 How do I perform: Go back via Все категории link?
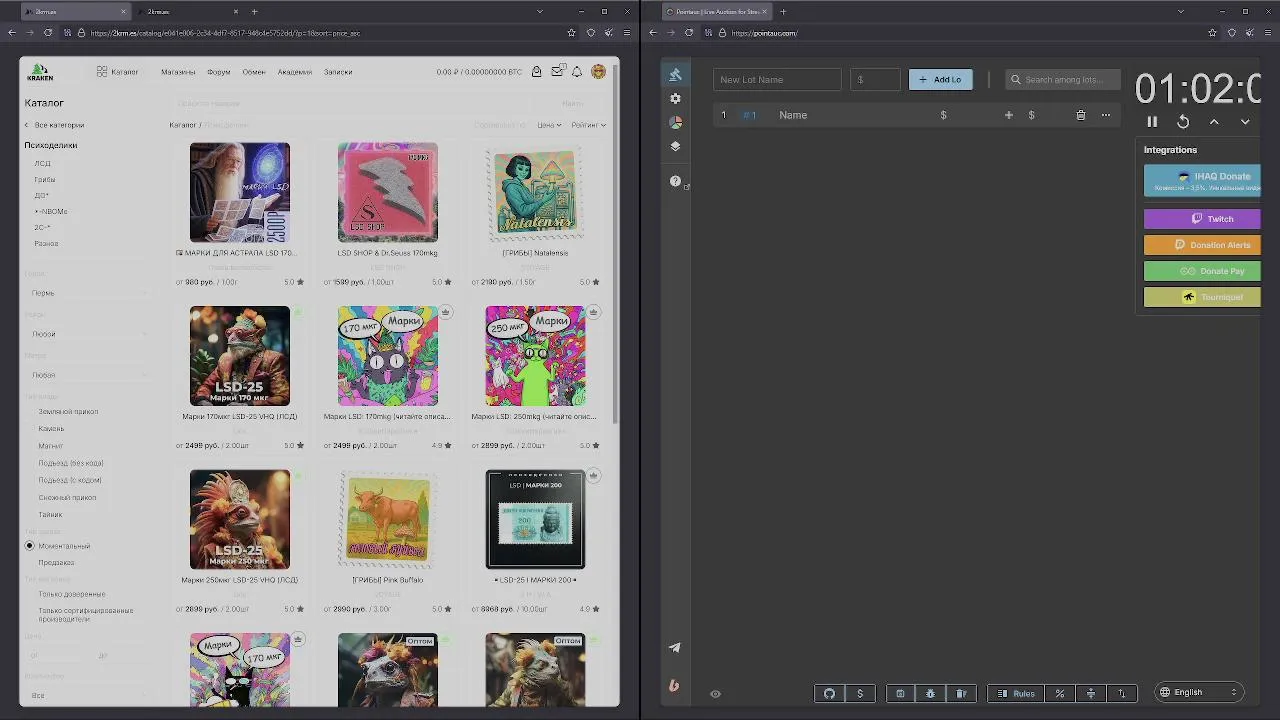click(x=54, y=125)
